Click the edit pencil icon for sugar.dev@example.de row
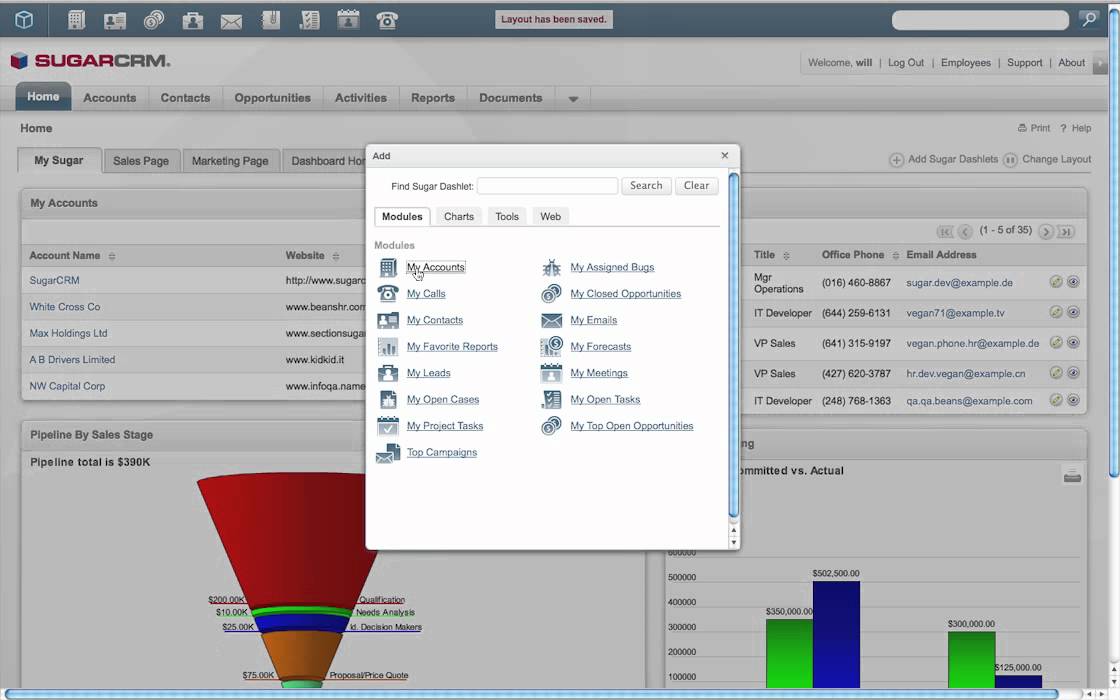Image resolution: width=1120 pixels, height=700 pixels. pos(1056,282)
